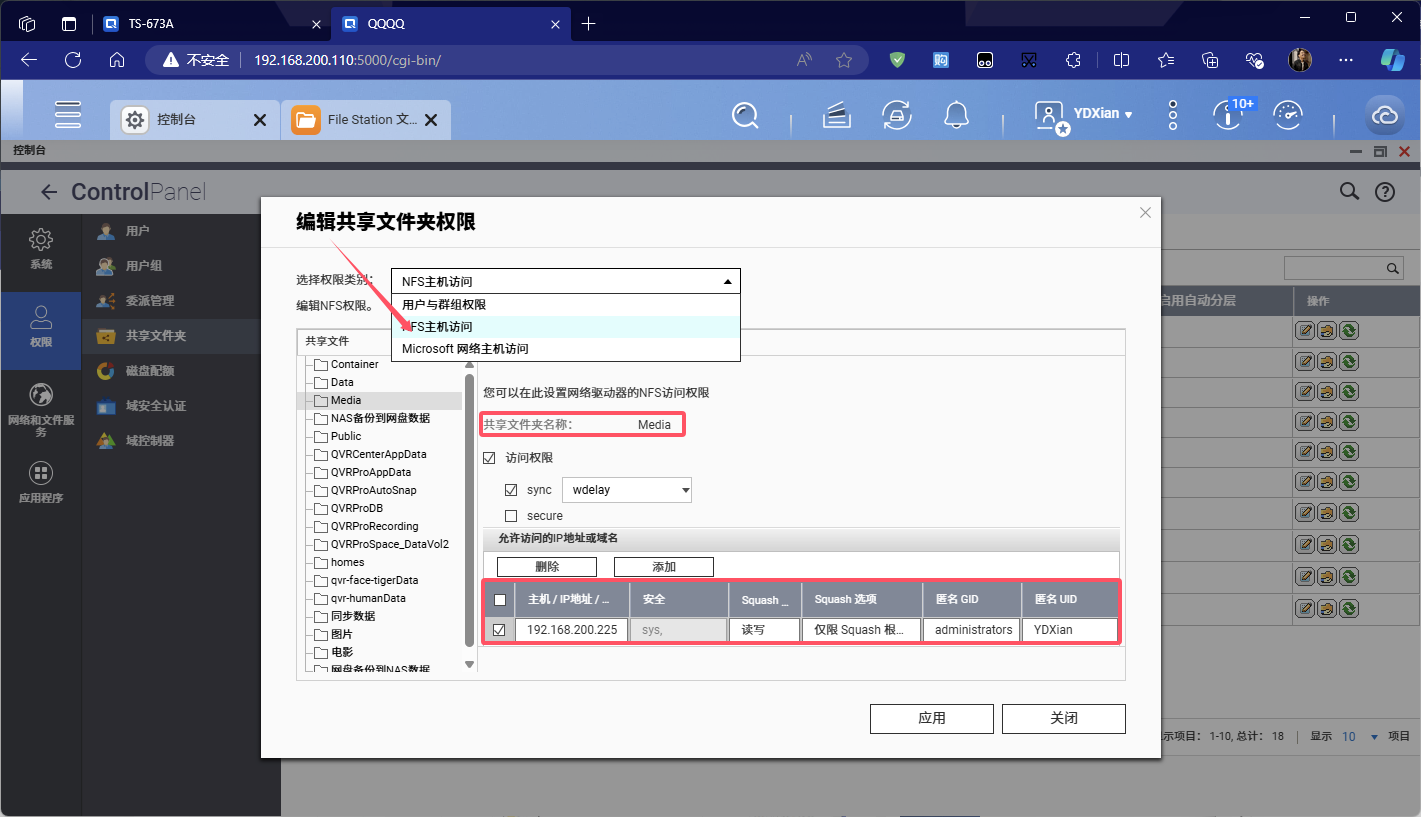1421x817 pixels.
Task: Open event notifications bell icon
Action: tap(957, 115)
